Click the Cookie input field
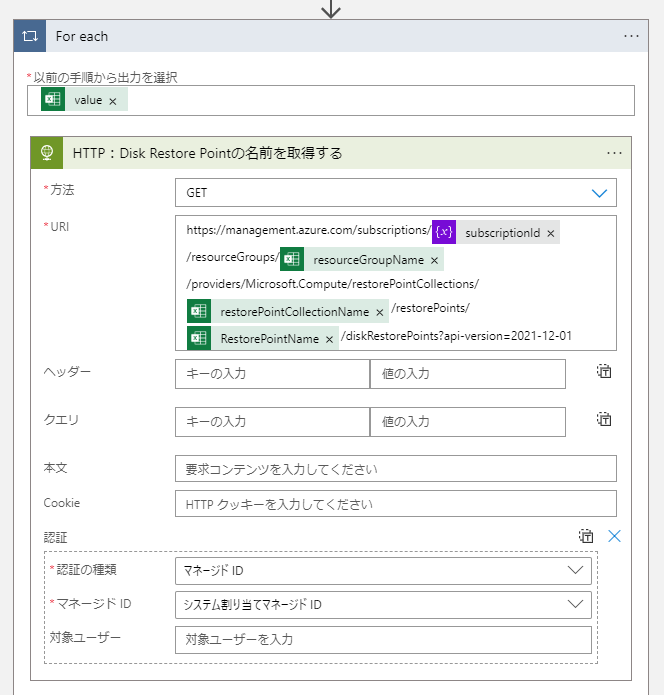The image size is (664, 695). click(x=395, y=504)
